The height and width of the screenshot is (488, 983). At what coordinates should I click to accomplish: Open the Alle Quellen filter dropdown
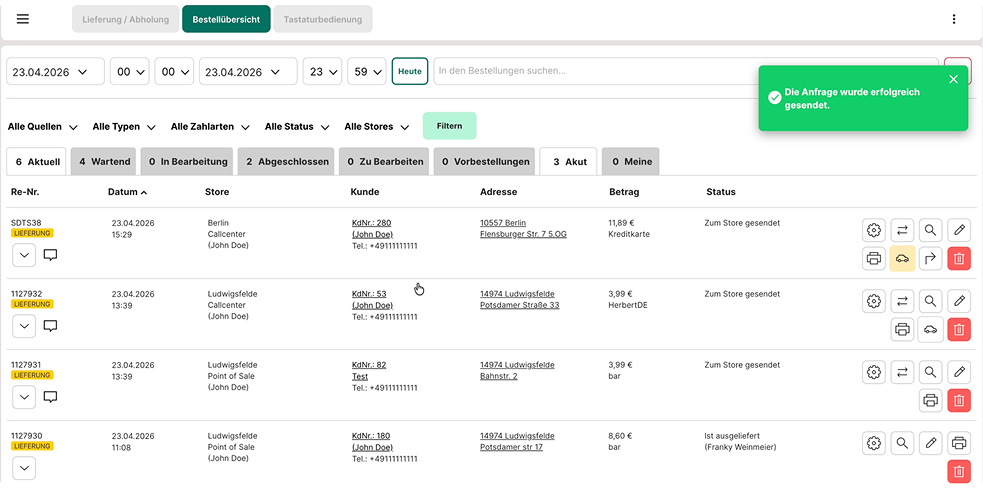43,127
